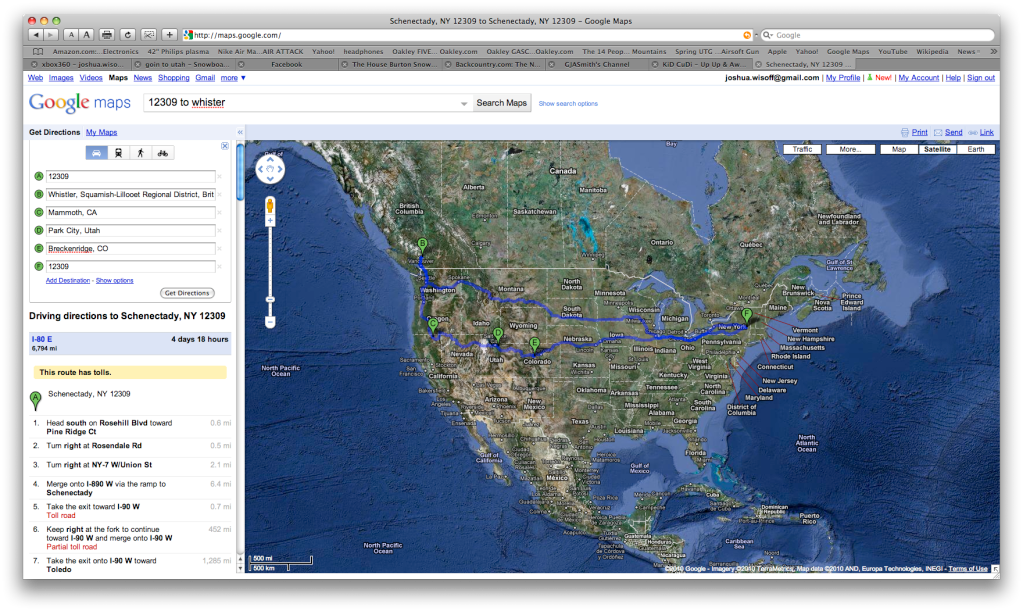Open the Show search options link
Viewport: 1023px width, 611px height.
point(568,104)
